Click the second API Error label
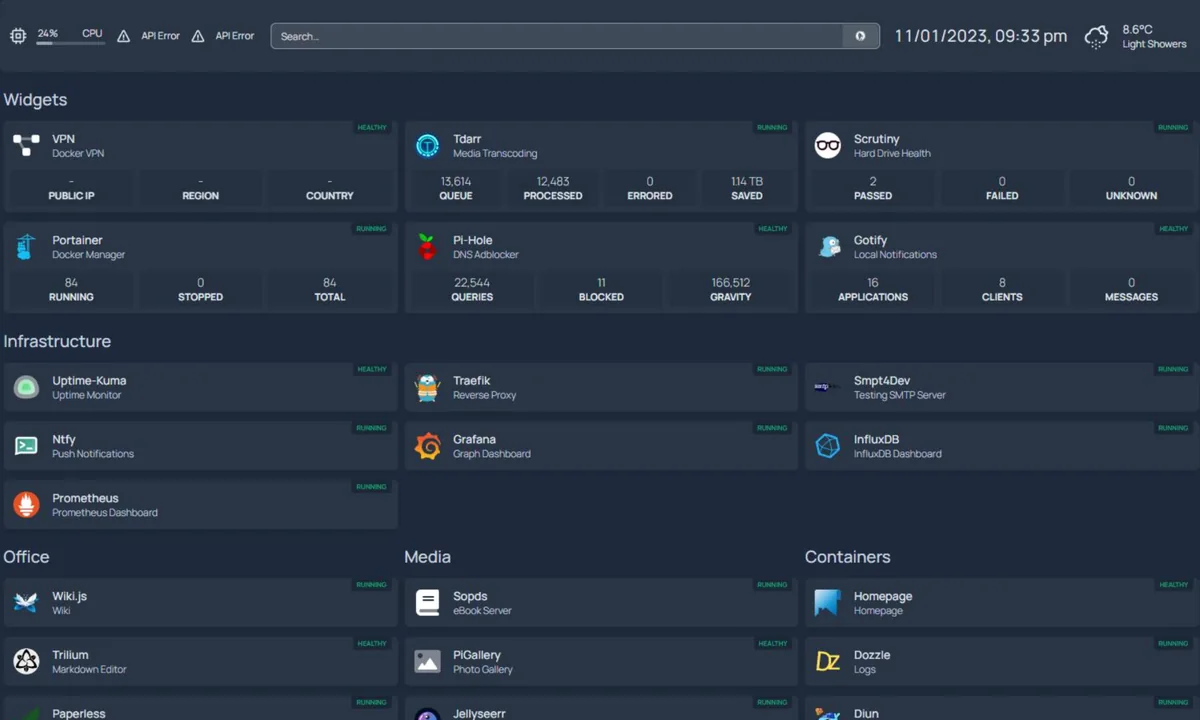 (x=235, y=36)
